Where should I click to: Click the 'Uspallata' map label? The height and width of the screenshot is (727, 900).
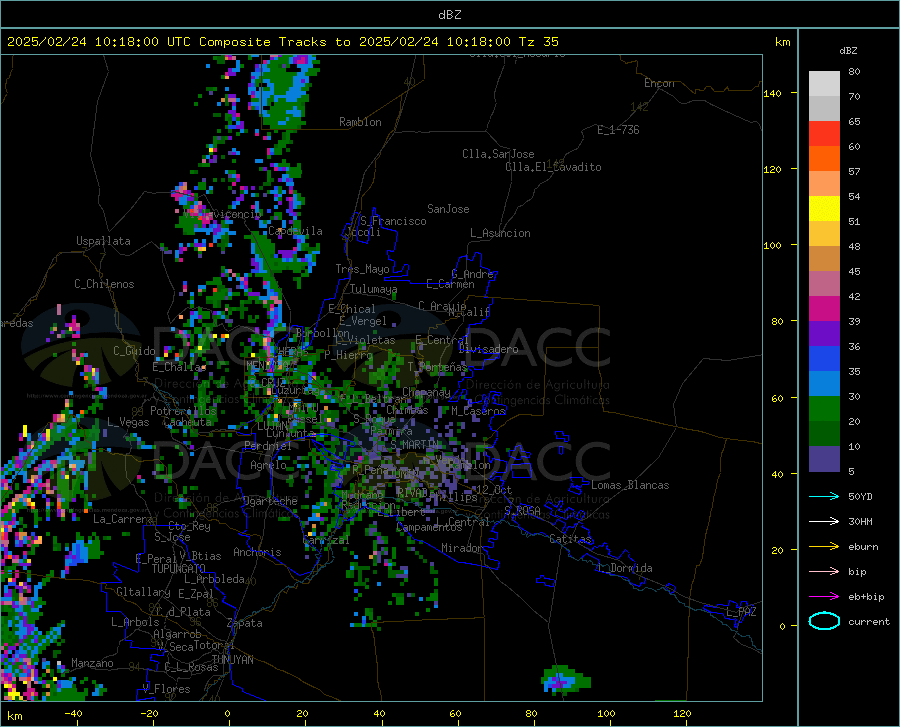pos(103,241)
